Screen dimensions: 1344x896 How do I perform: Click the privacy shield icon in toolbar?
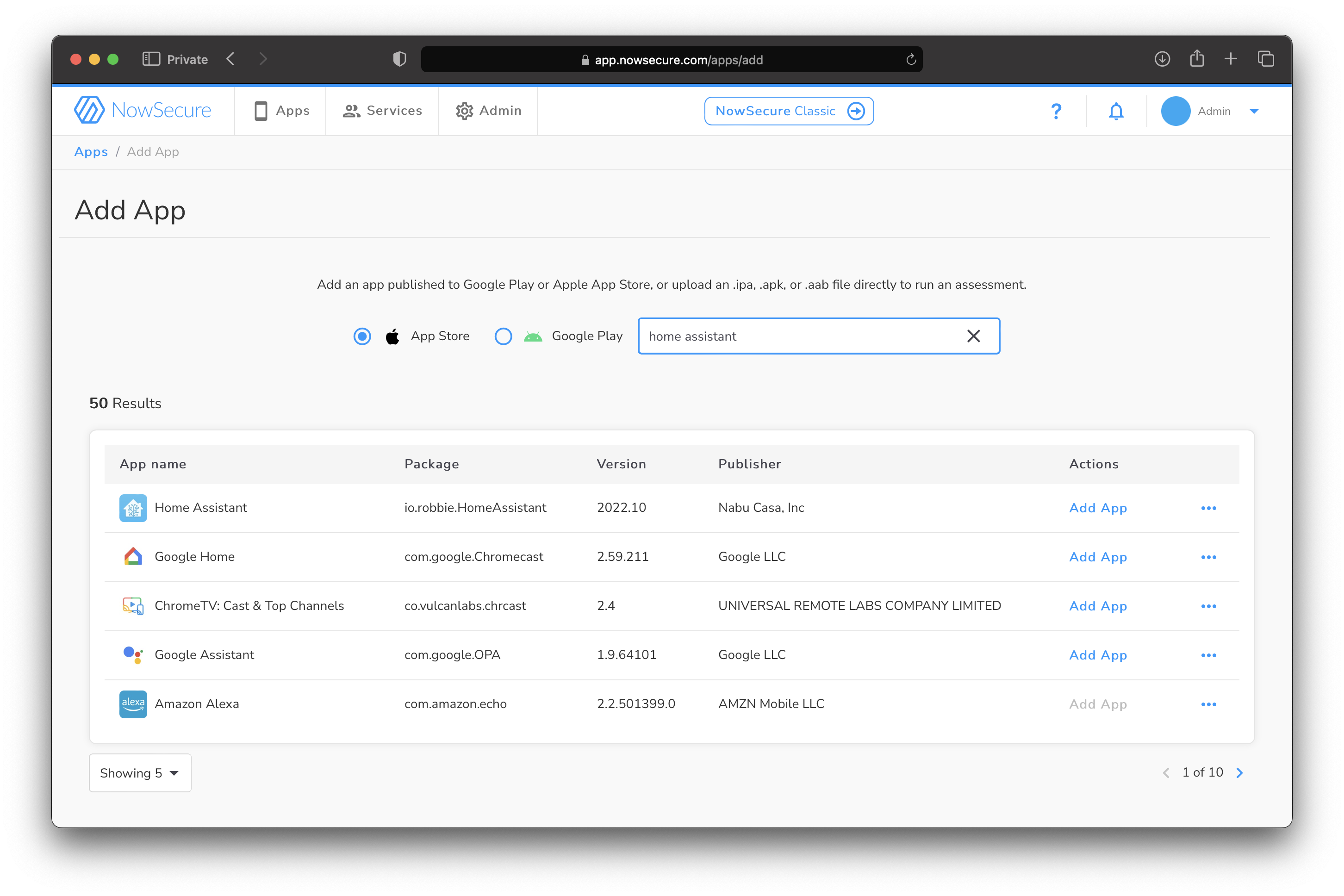399,59
